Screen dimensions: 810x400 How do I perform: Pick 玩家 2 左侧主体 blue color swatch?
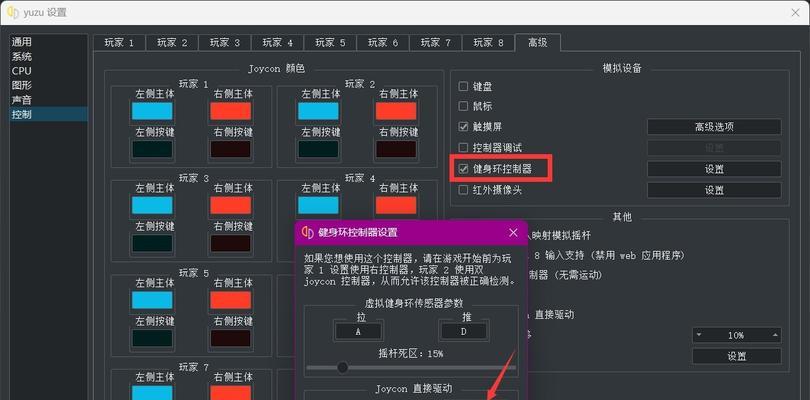click(318, 111)
